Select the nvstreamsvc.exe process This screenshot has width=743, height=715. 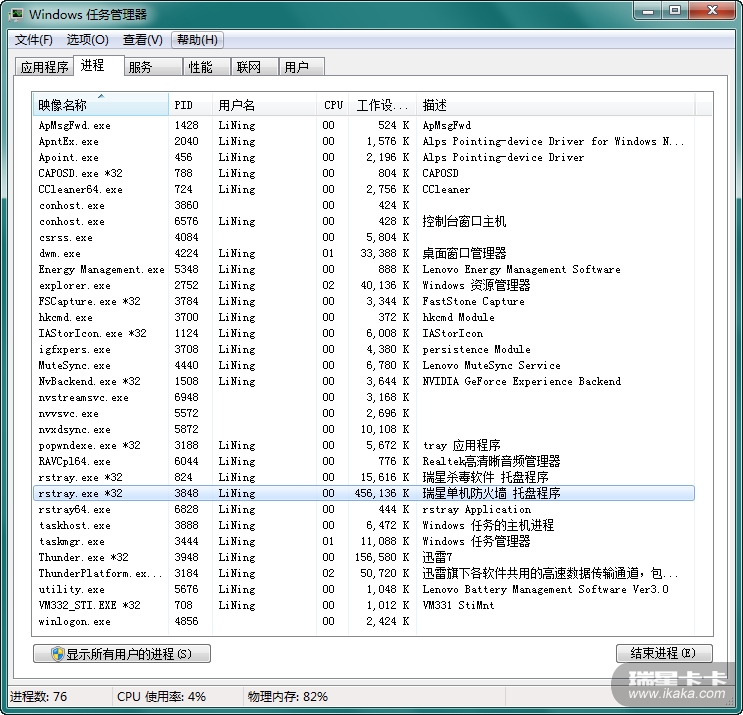point(364,397)
